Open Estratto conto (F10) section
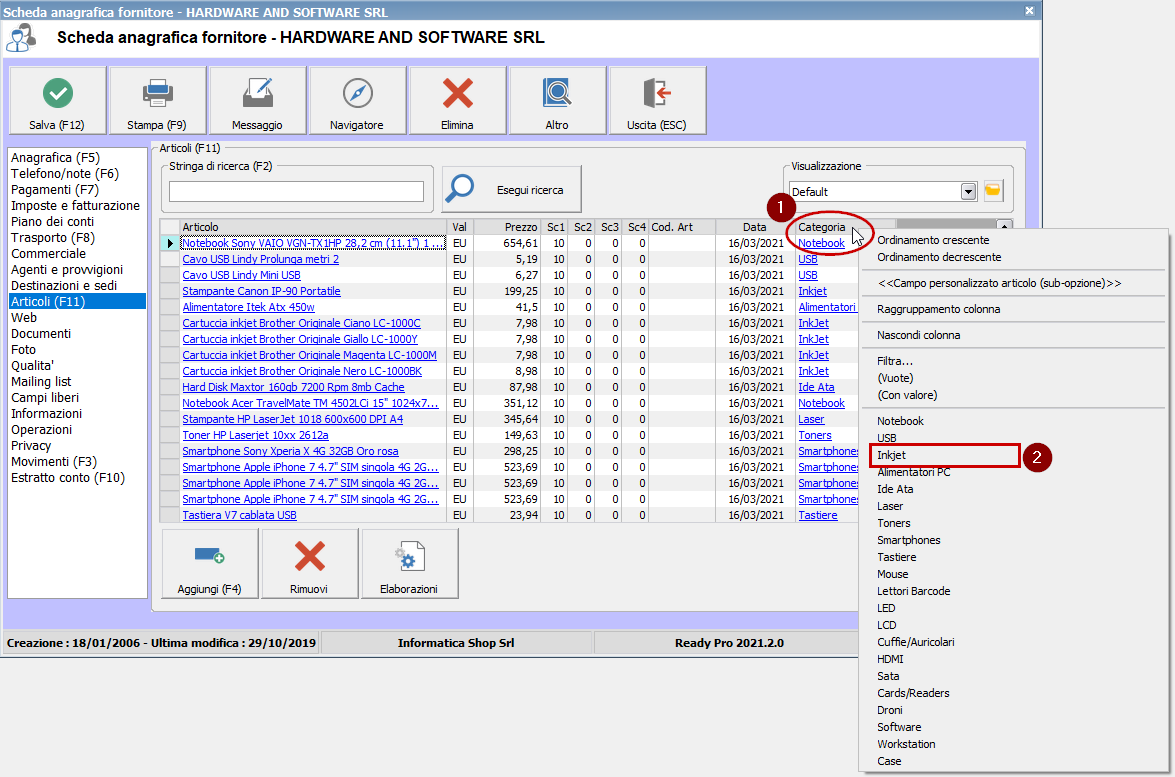The image size is (1175, 777). pos(67,478)
